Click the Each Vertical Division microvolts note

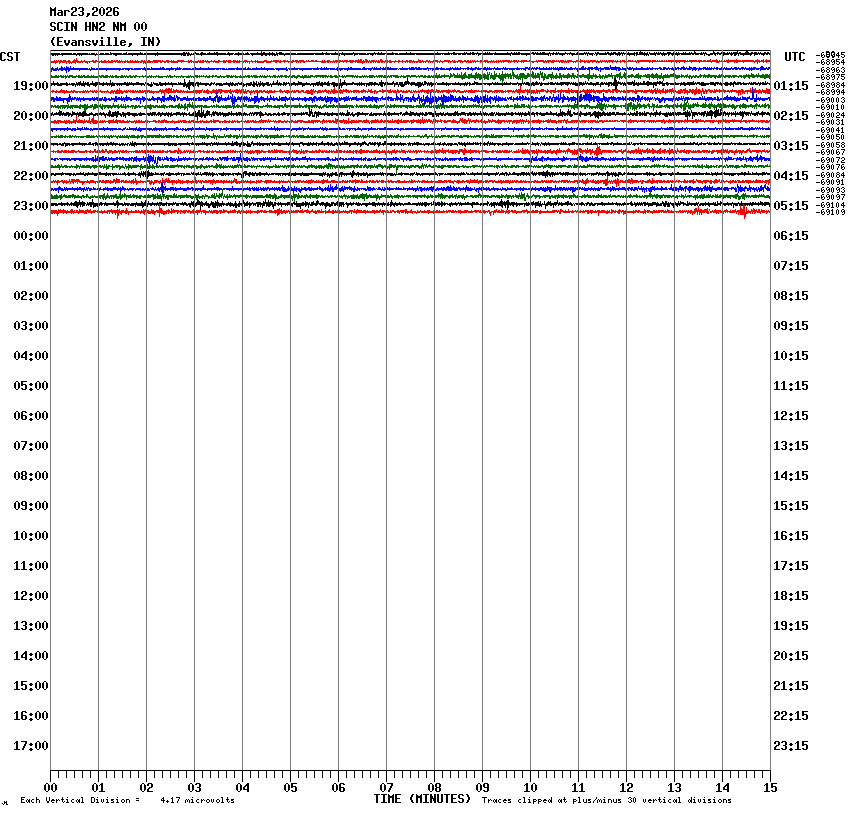click(x=127, y=800)
